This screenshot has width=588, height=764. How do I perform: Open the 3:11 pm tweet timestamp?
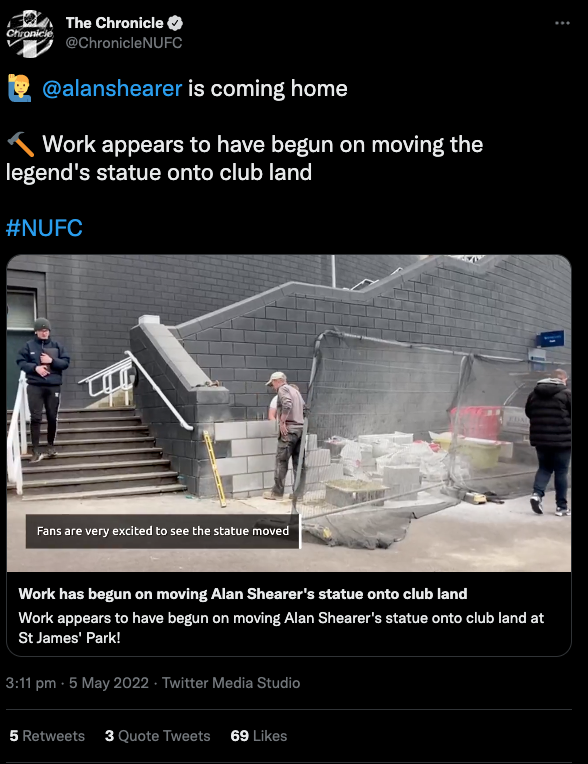pyautogui.click(x=31, y=683)
